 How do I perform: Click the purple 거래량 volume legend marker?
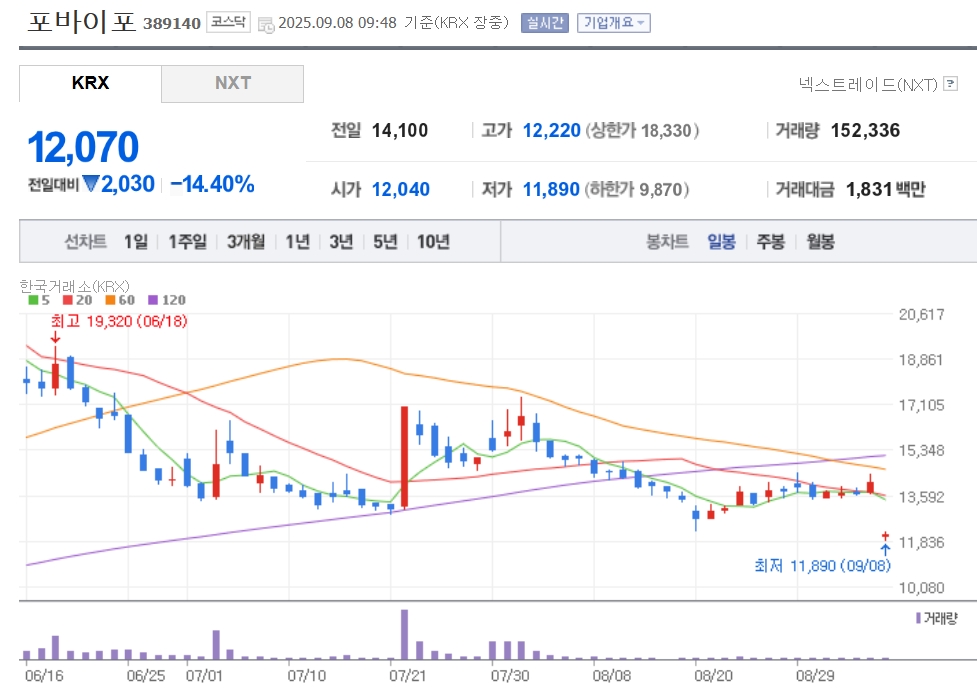coord(918,618)
